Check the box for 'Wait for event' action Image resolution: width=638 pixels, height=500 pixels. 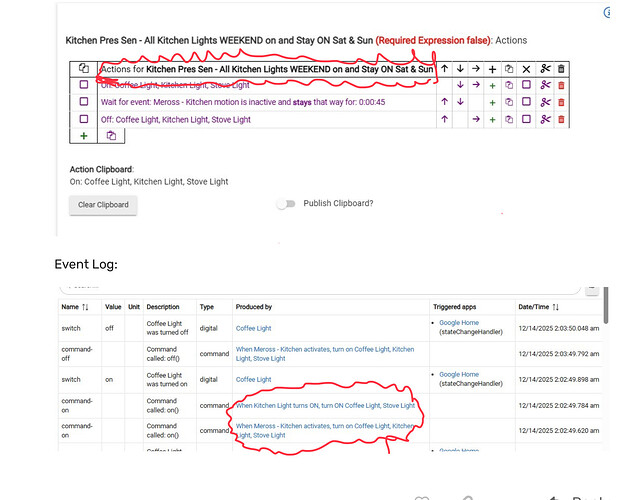(x=84, y=102)
